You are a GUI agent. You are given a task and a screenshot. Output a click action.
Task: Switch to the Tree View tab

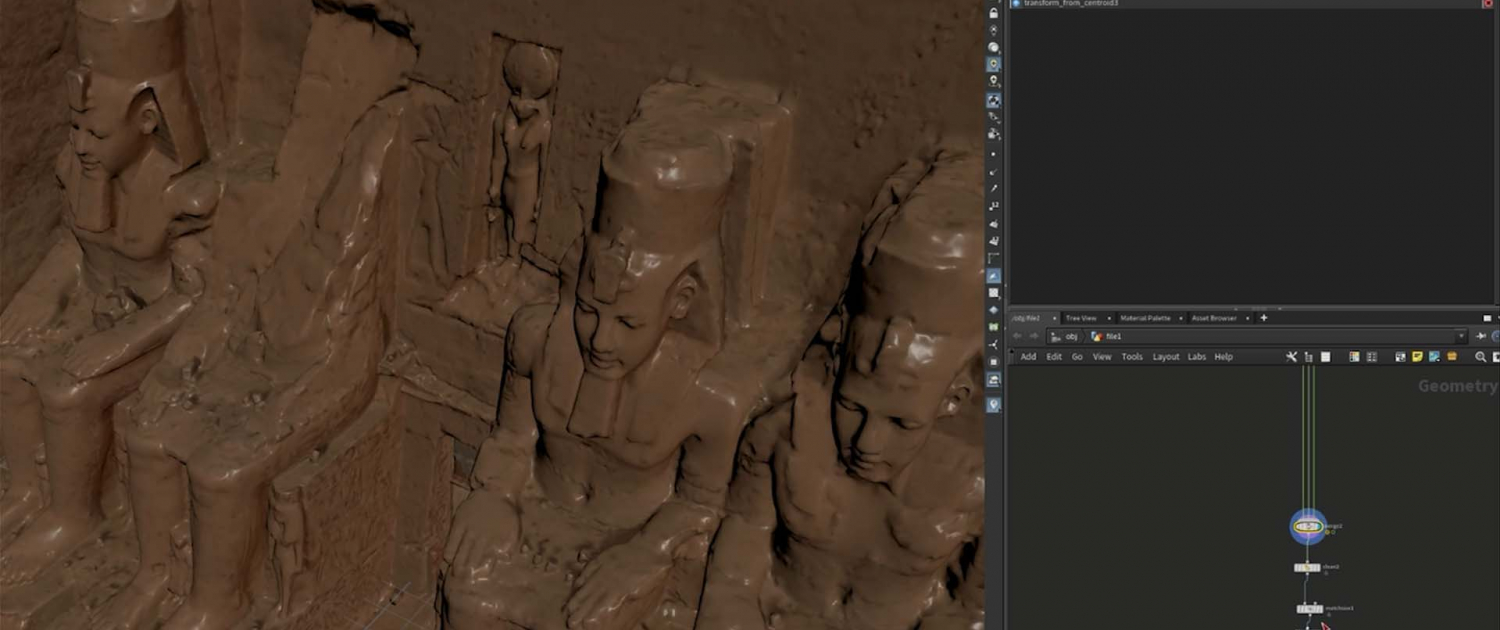(x=1080, y=318)
